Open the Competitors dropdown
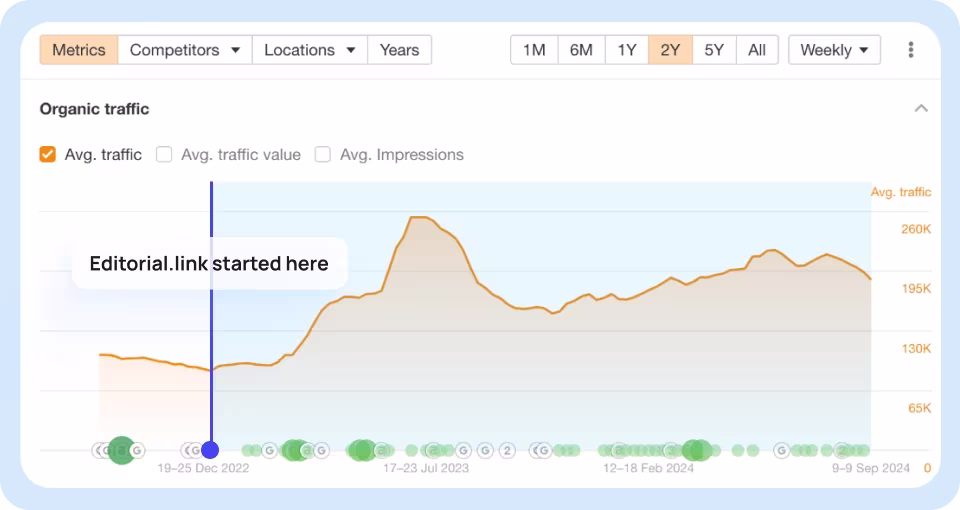The image size is (960, 510). [185, 50]
